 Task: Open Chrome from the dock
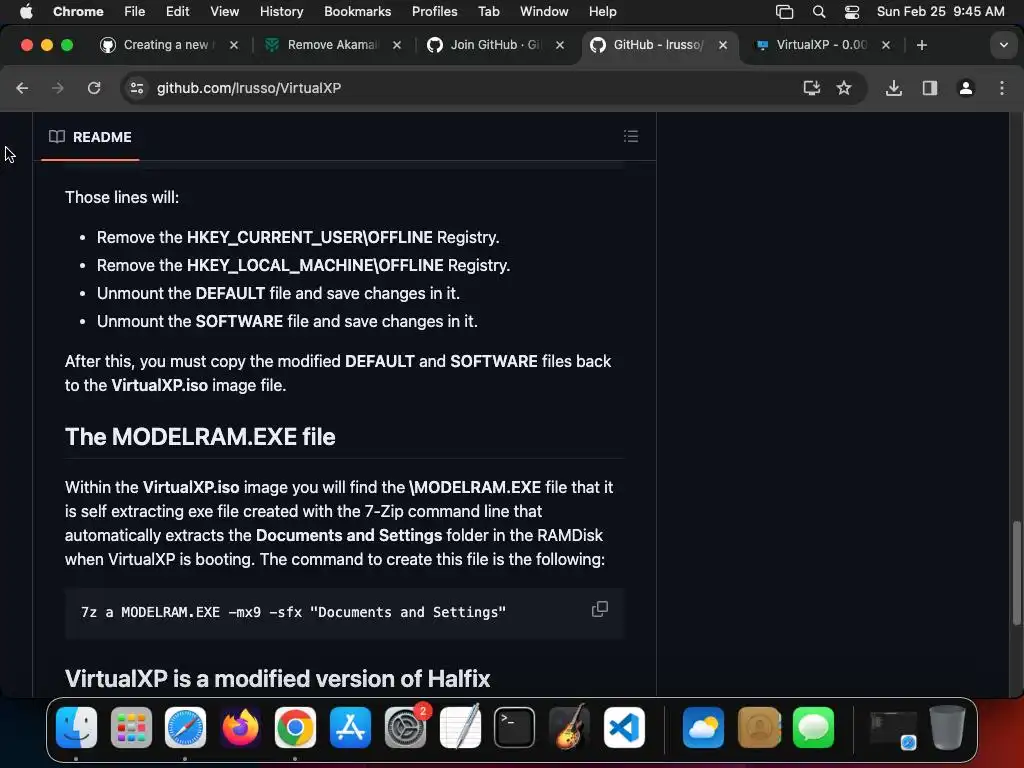295,727
